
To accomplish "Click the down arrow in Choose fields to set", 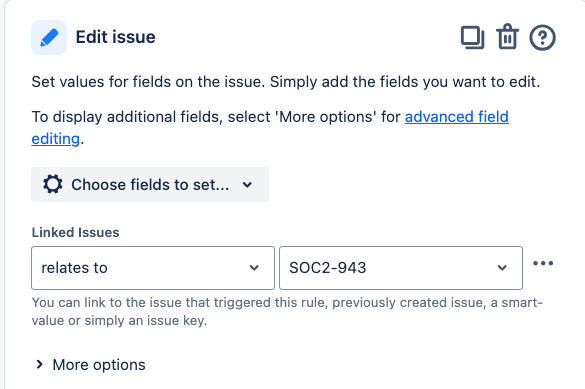I will (x=247, y=185).
